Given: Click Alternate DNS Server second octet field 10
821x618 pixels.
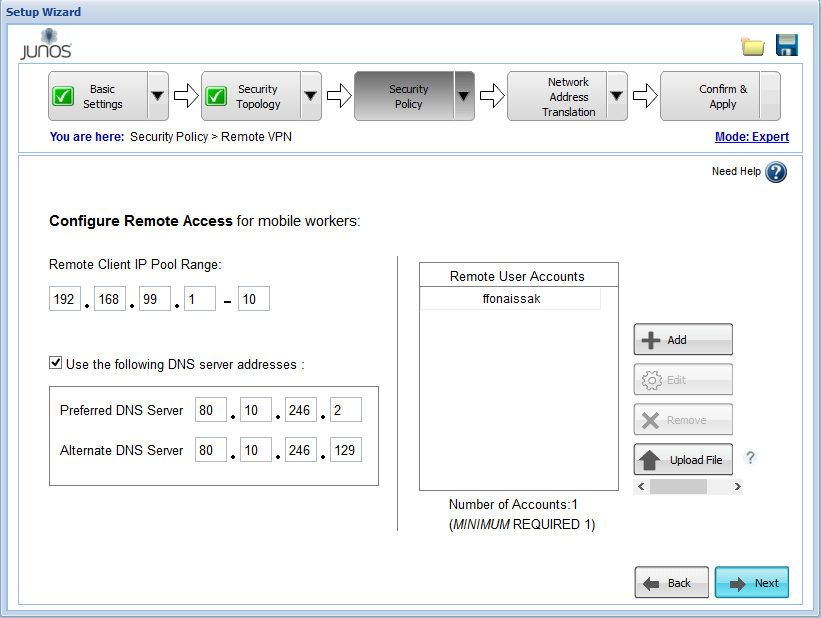Looking at the screenshot, I should [x=256, y=450].
